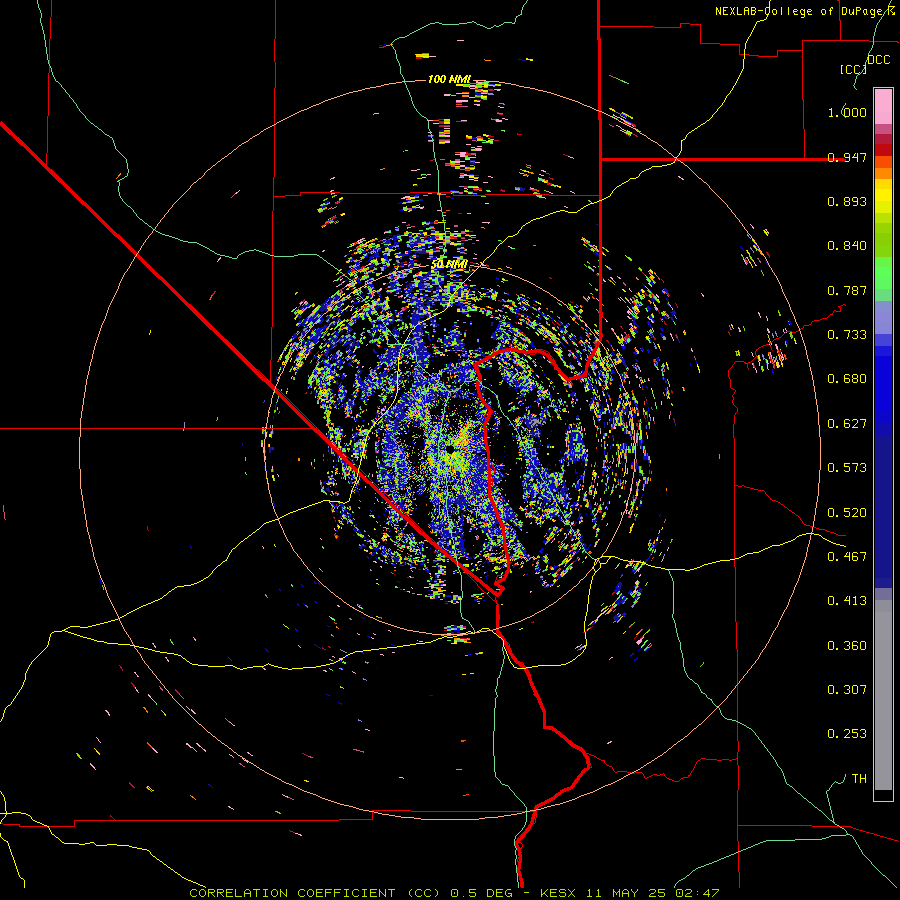Image resolution: width=900 pixels, height=900 pixels.
Task: Click the radar site dot at the map center
Action: [x=451, y=448]
